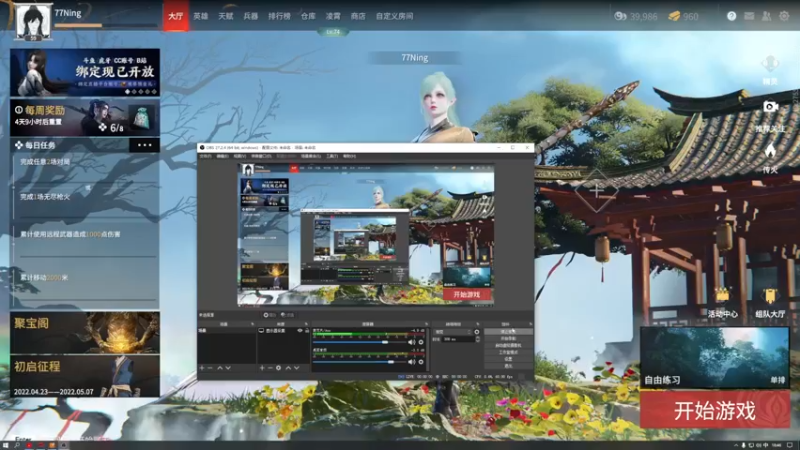Screen dimensions: 800x450
Task: Move source up in OBS sources panel
Action: point(288,368)
